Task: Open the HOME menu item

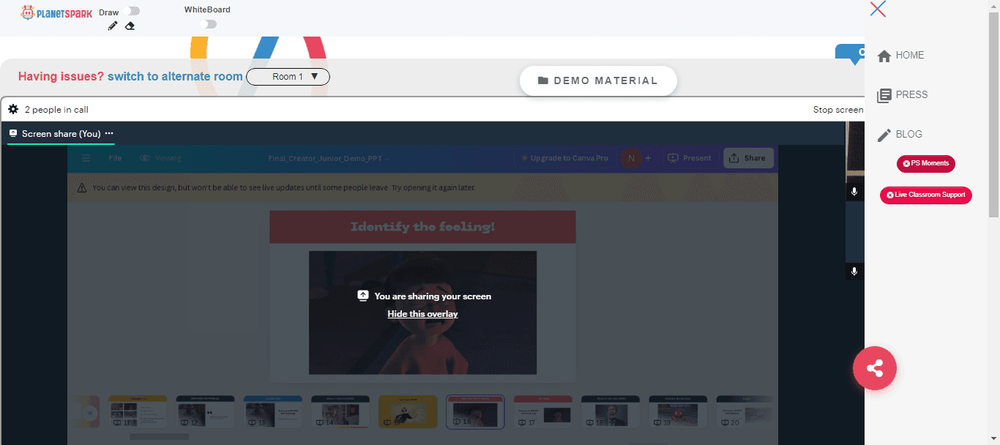Action: tap(901, 55)
